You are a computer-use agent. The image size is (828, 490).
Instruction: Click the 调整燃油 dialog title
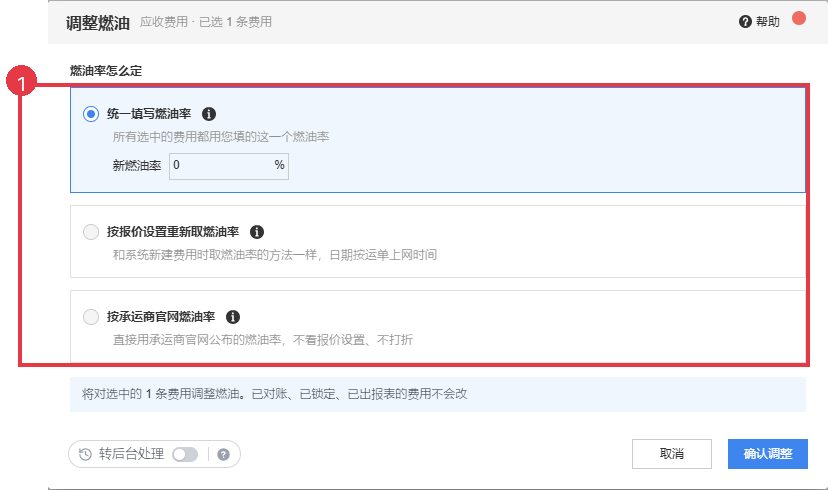[x=98, y=23]
